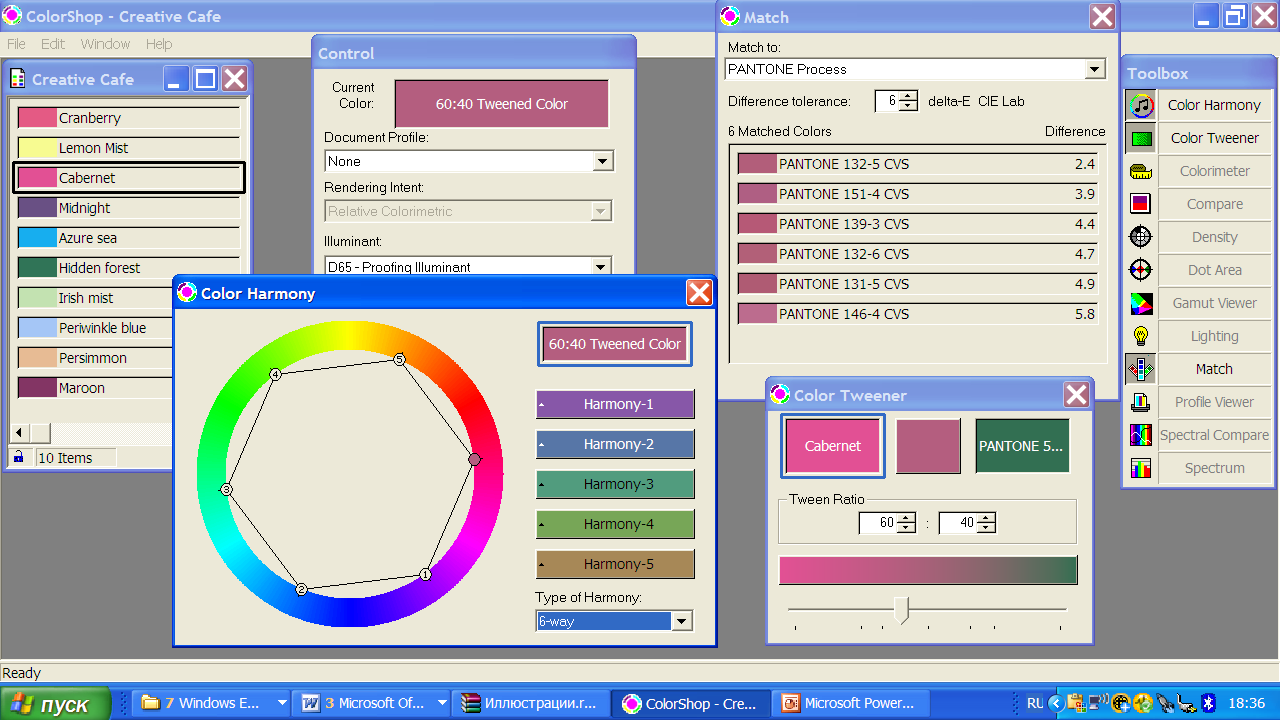Click the 60:40 Tweened Color button in Color Harmony

point(615,344)
